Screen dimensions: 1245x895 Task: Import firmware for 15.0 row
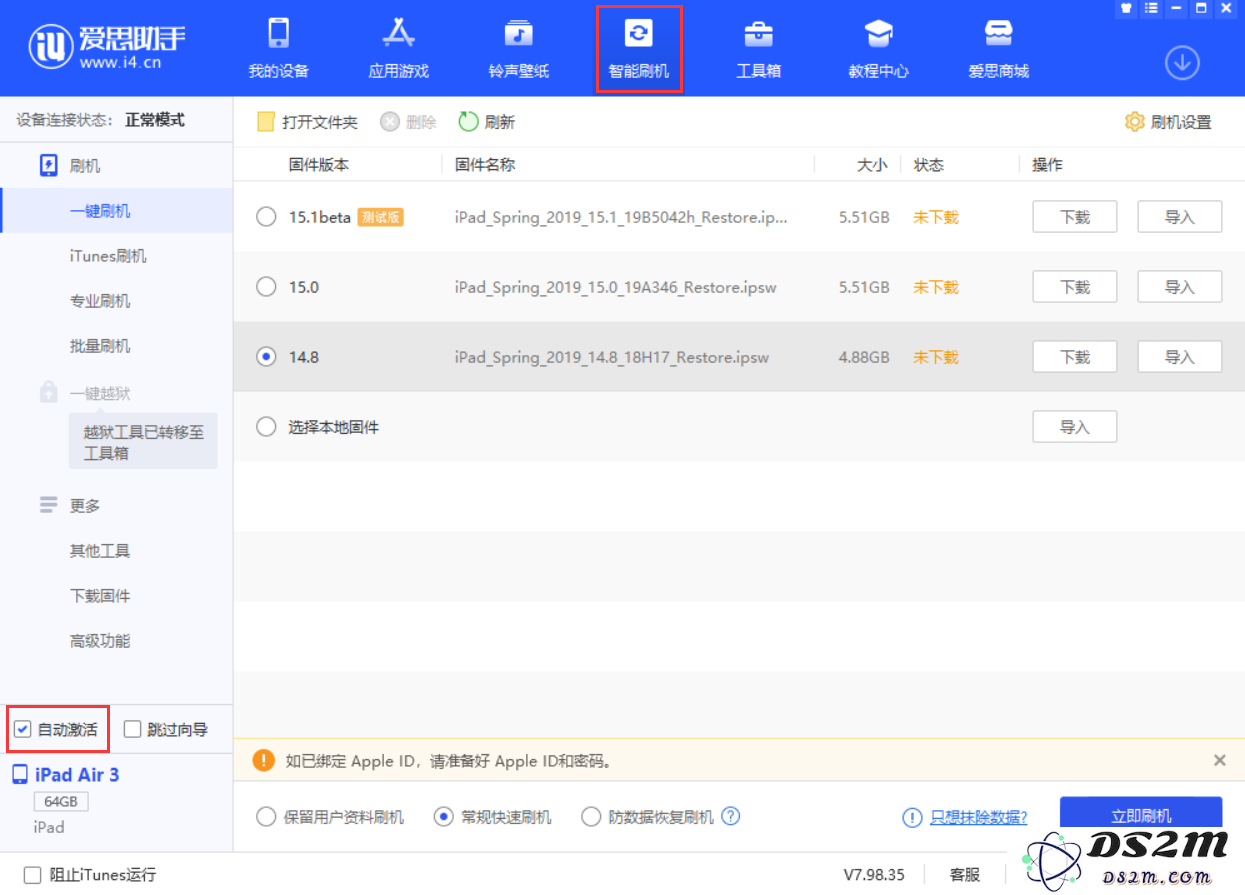pyautogui.click(x=1180, y=287)
